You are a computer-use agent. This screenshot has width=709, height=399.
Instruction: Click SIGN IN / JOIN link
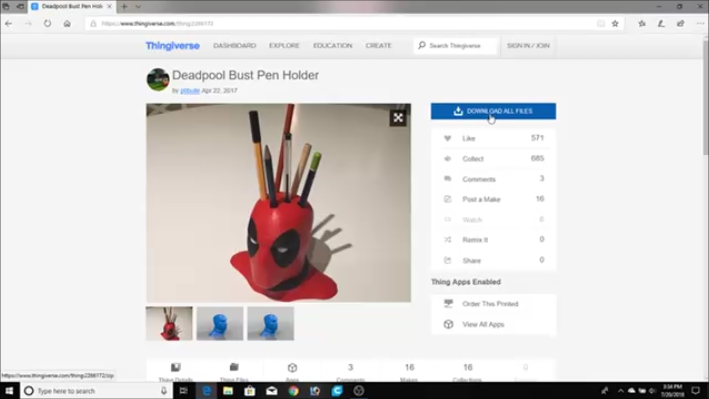coord(528,46)
